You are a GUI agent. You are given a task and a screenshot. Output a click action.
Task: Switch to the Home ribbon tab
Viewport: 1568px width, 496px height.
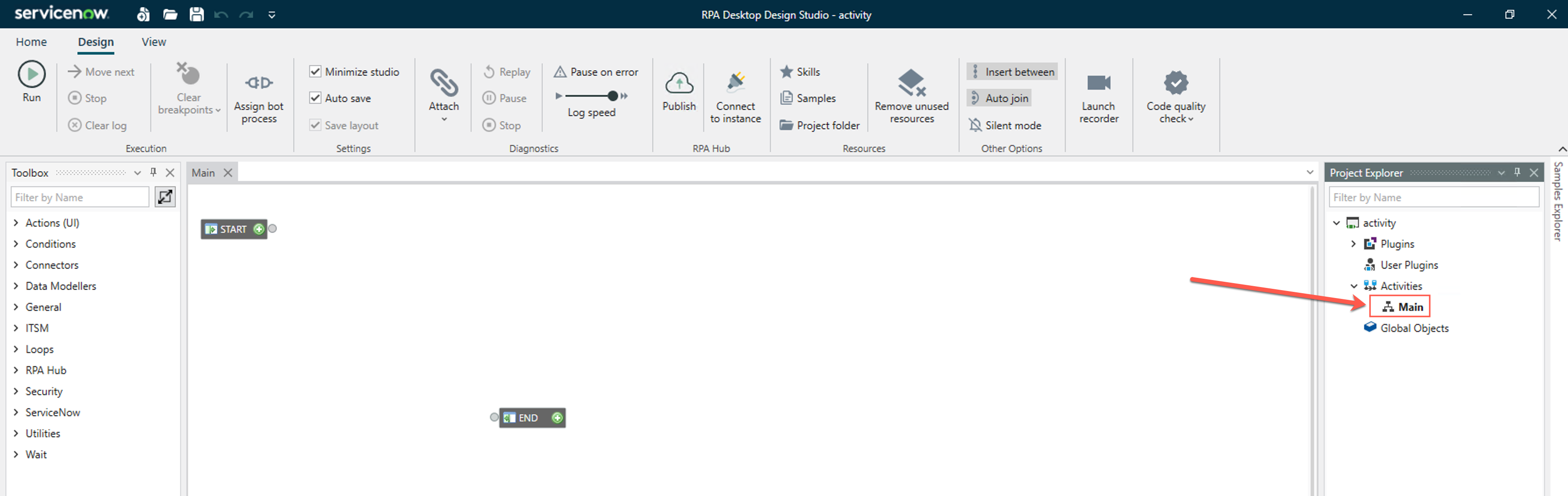click(31, 42)
